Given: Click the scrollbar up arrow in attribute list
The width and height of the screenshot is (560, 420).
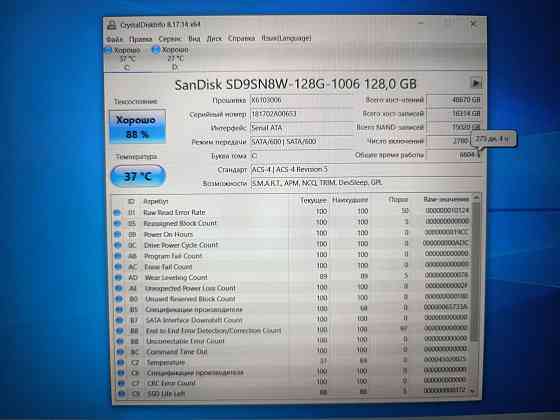Looking at the screenshot, I should [476, 198].
